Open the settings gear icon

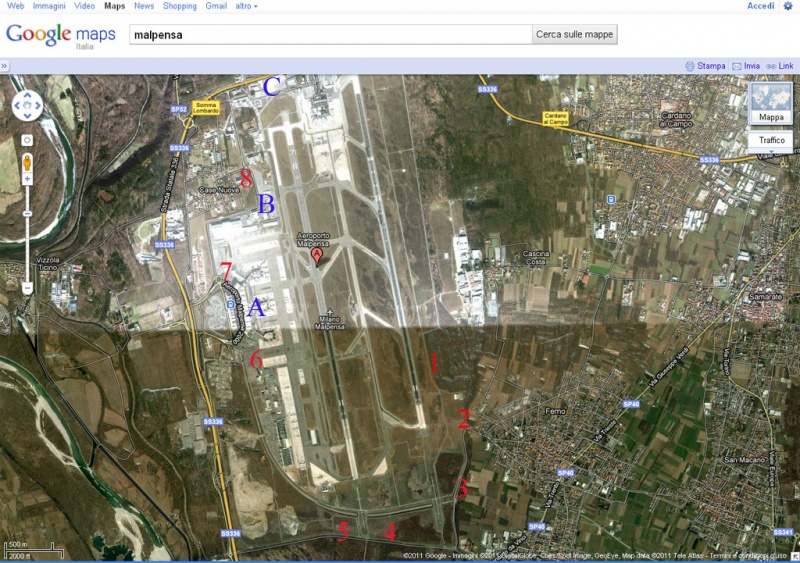click(788, 6)
